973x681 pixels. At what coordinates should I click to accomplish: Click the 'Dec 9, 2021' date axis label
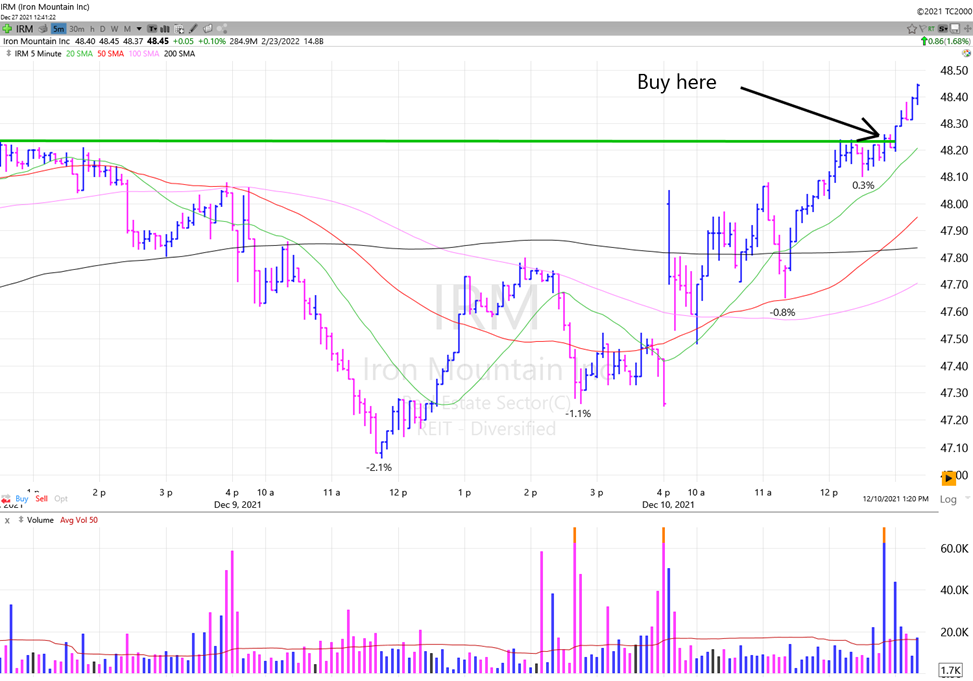click(238, 504)
